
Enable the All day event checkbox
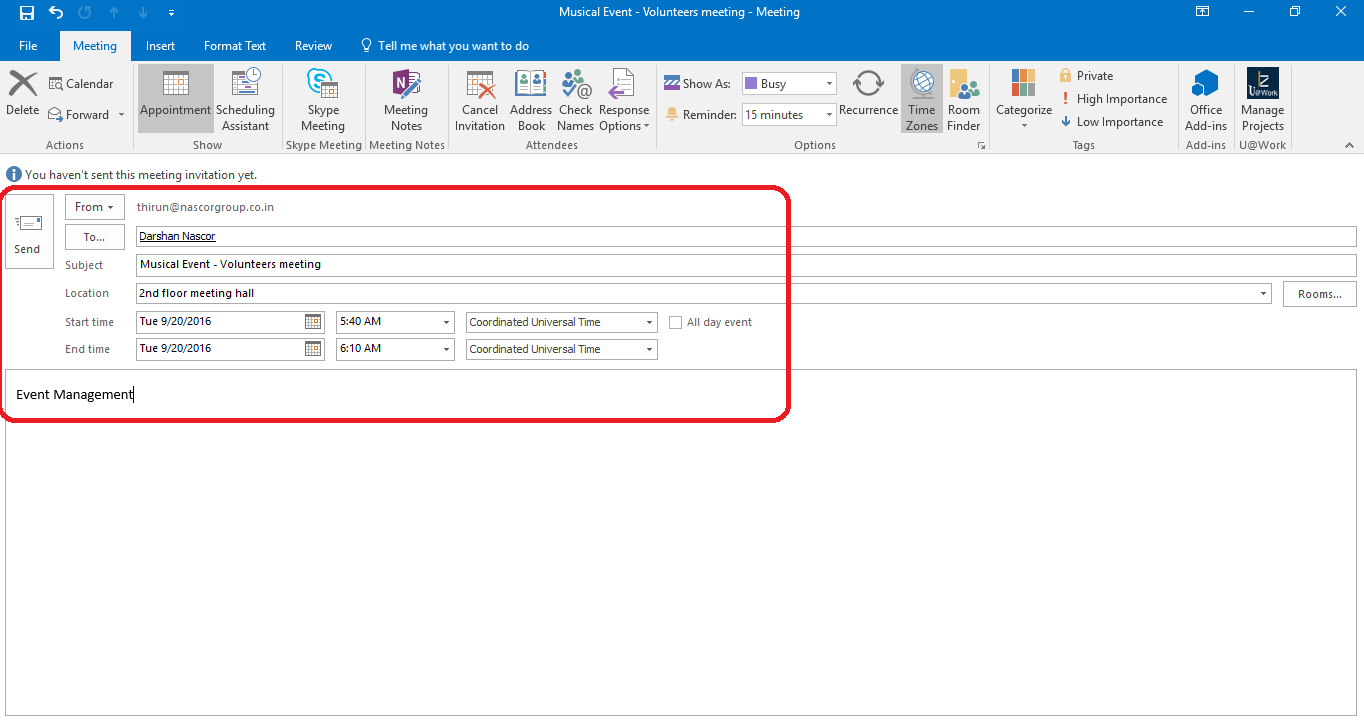[676, 322]
